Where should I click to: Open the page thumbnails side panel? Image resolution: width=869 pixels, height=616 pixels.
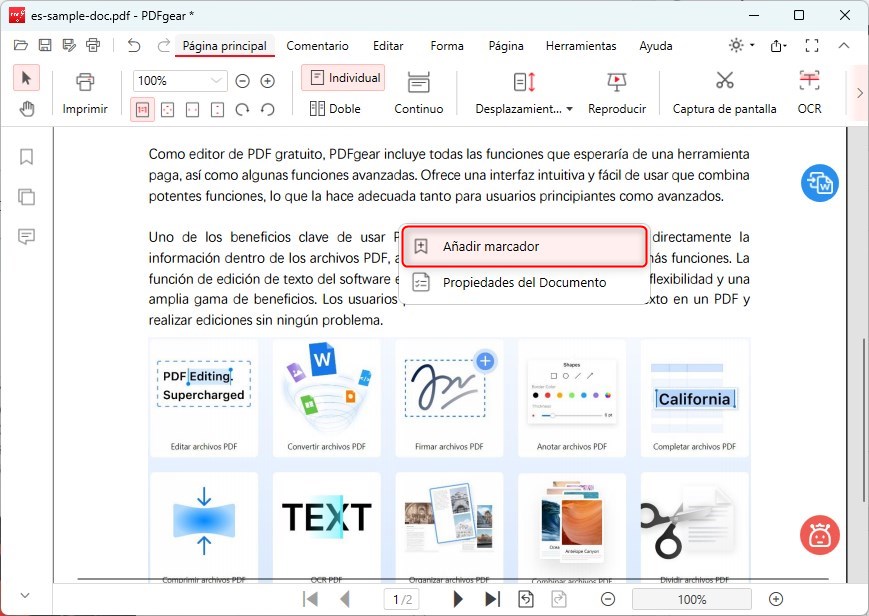tap(26, 197)
